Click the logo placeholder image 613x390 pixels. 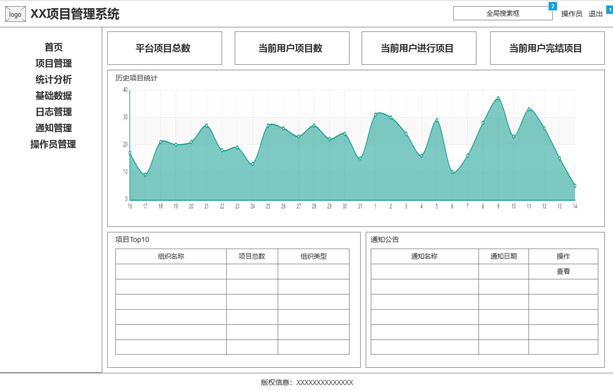pyautogui.click(x=15, y=14)
